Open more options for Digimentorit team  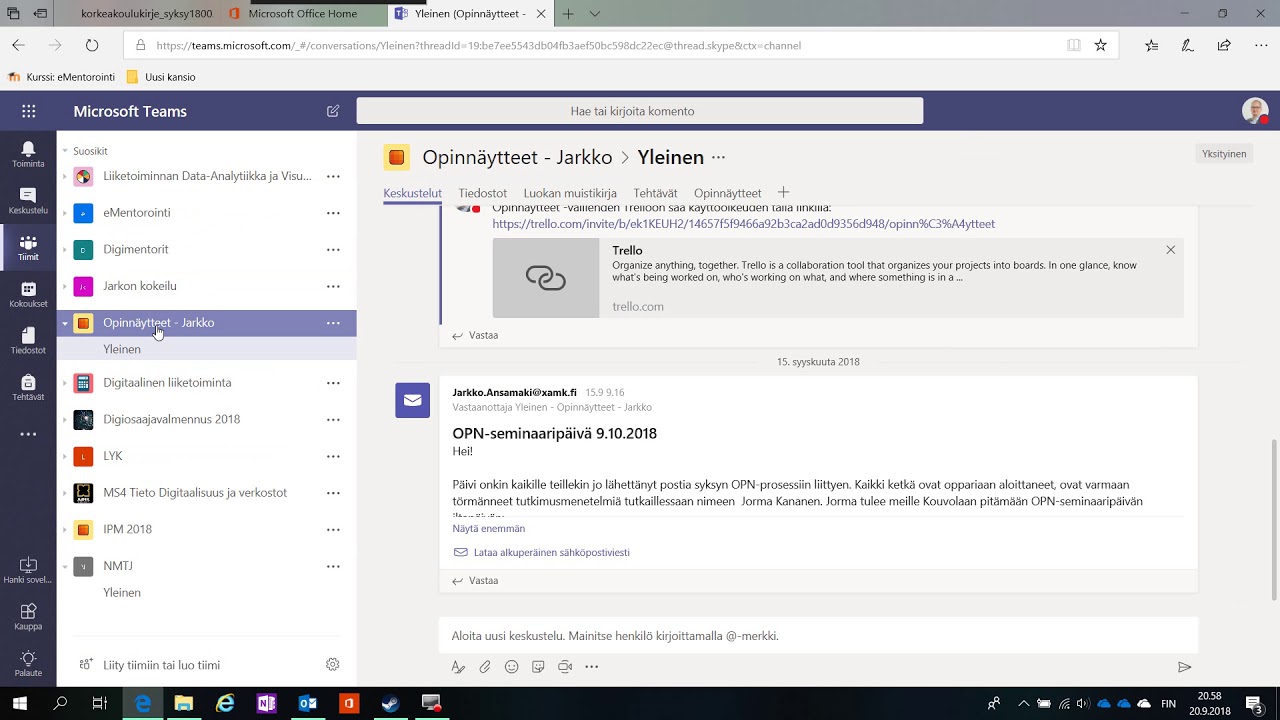333,250
